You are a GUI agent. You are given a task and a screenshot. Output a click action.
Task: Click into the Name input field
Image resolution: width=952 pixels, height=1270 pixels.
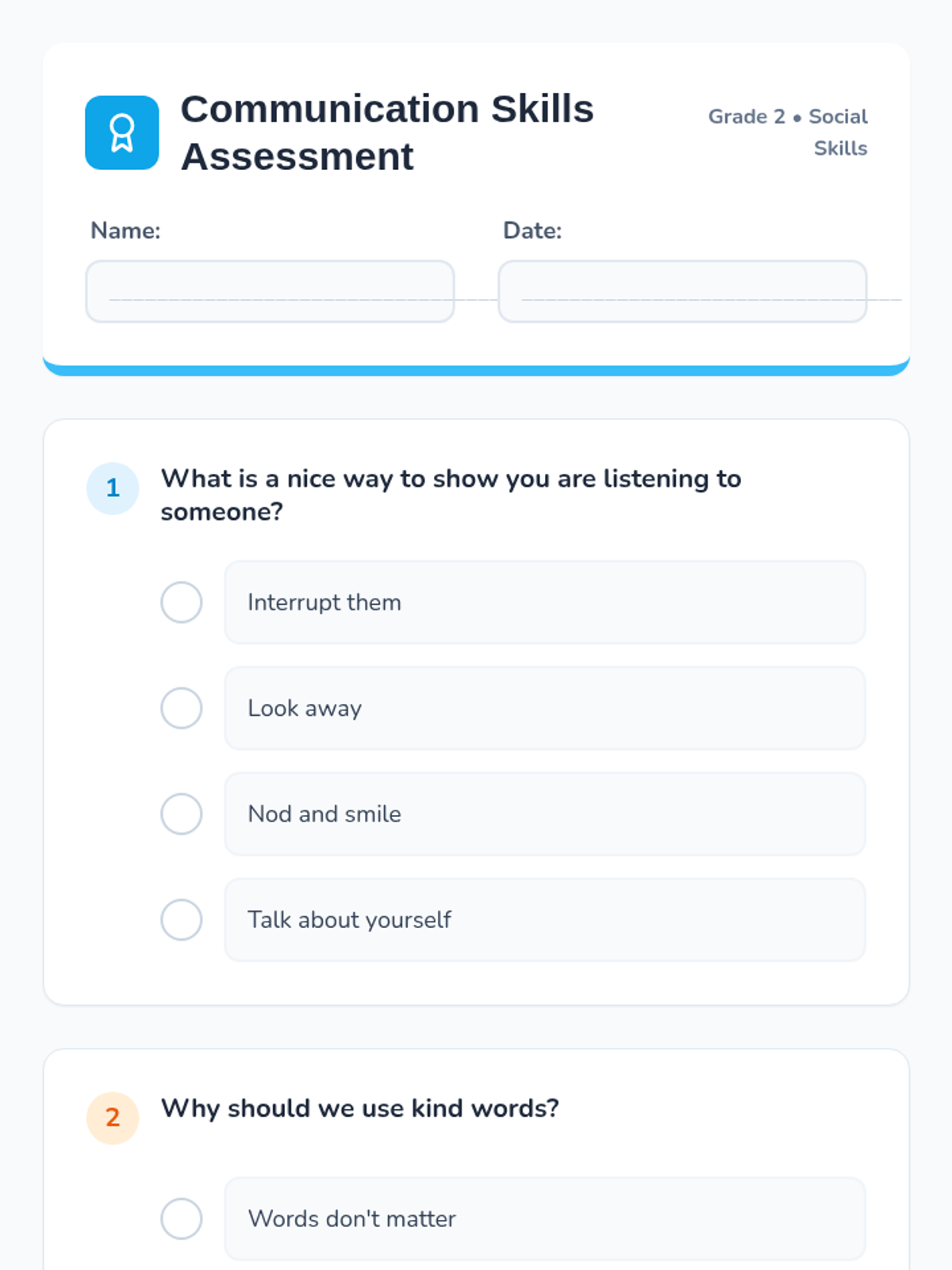[270, 291]
